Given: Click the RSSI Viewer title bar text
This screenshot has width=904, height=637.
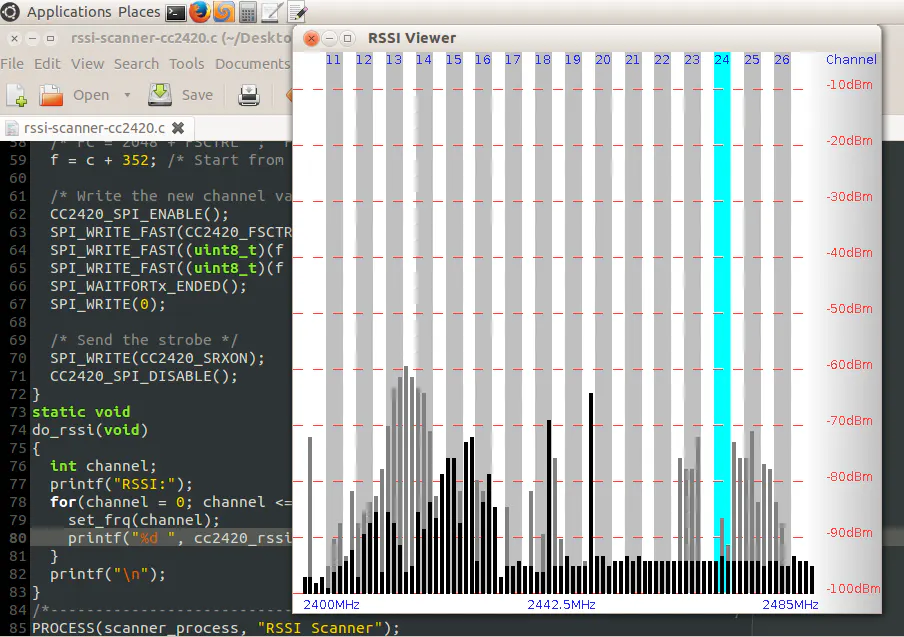Looking at the screenshot, I should point(412,39).
